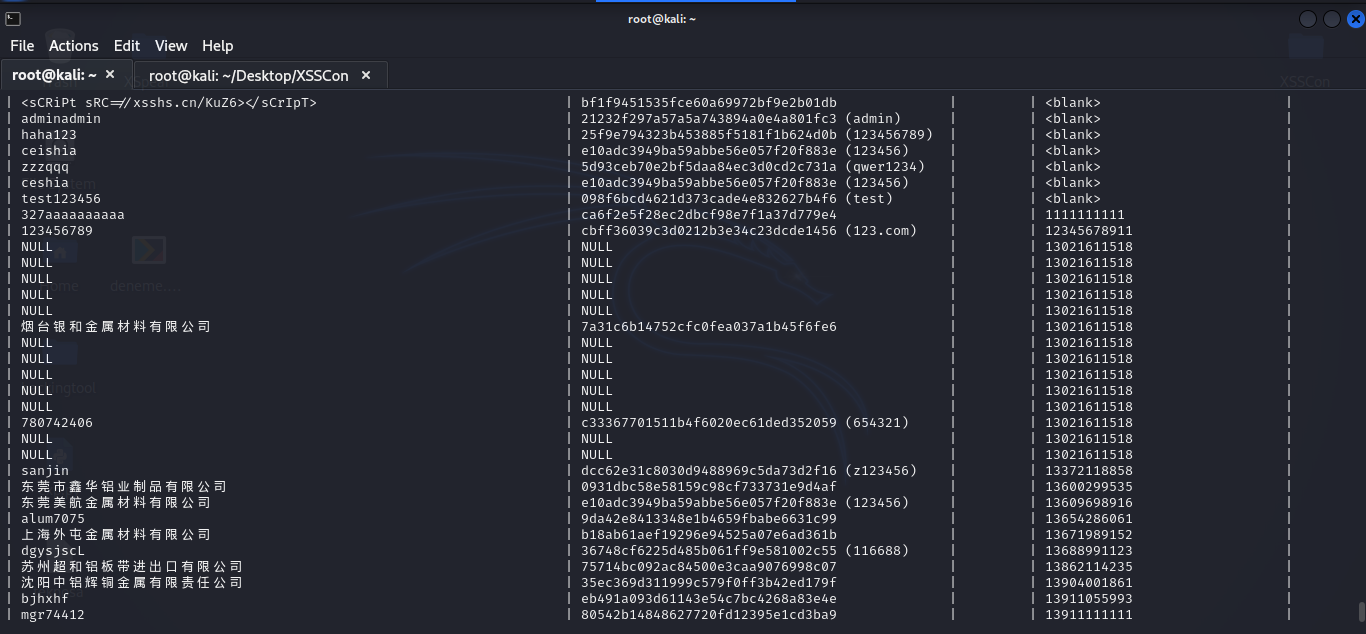Click the 上海外屯金属材料有限公司 entry
The height and width of the screenshot is (634, 1366).
click(x=116, y=535)
